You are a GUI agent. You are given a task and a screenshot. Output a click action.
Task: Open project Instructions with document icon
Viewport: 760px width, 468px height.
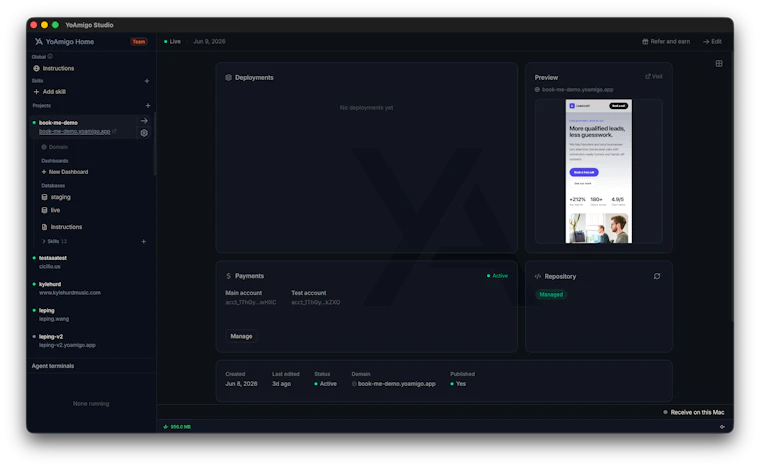62,227
